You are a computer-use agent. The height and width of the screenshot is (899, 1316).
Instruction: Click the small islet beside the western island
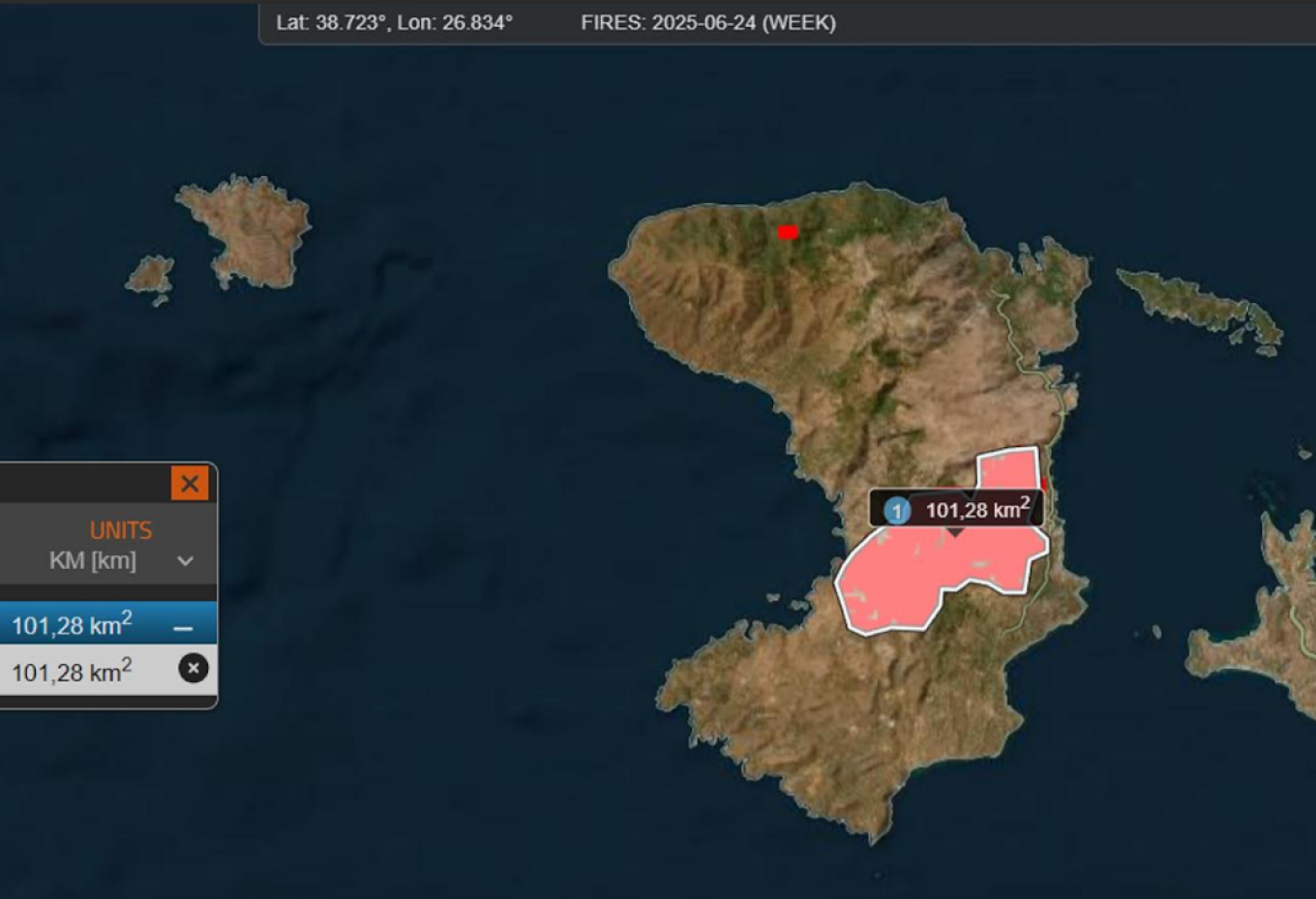coord(151,275)
